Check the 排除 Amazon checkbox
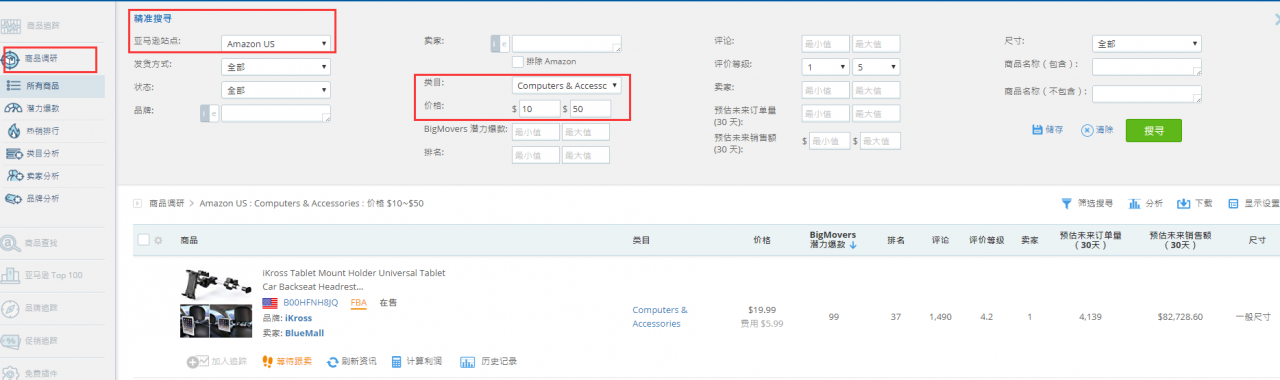Screen dimensions: 1280x380 518,62
